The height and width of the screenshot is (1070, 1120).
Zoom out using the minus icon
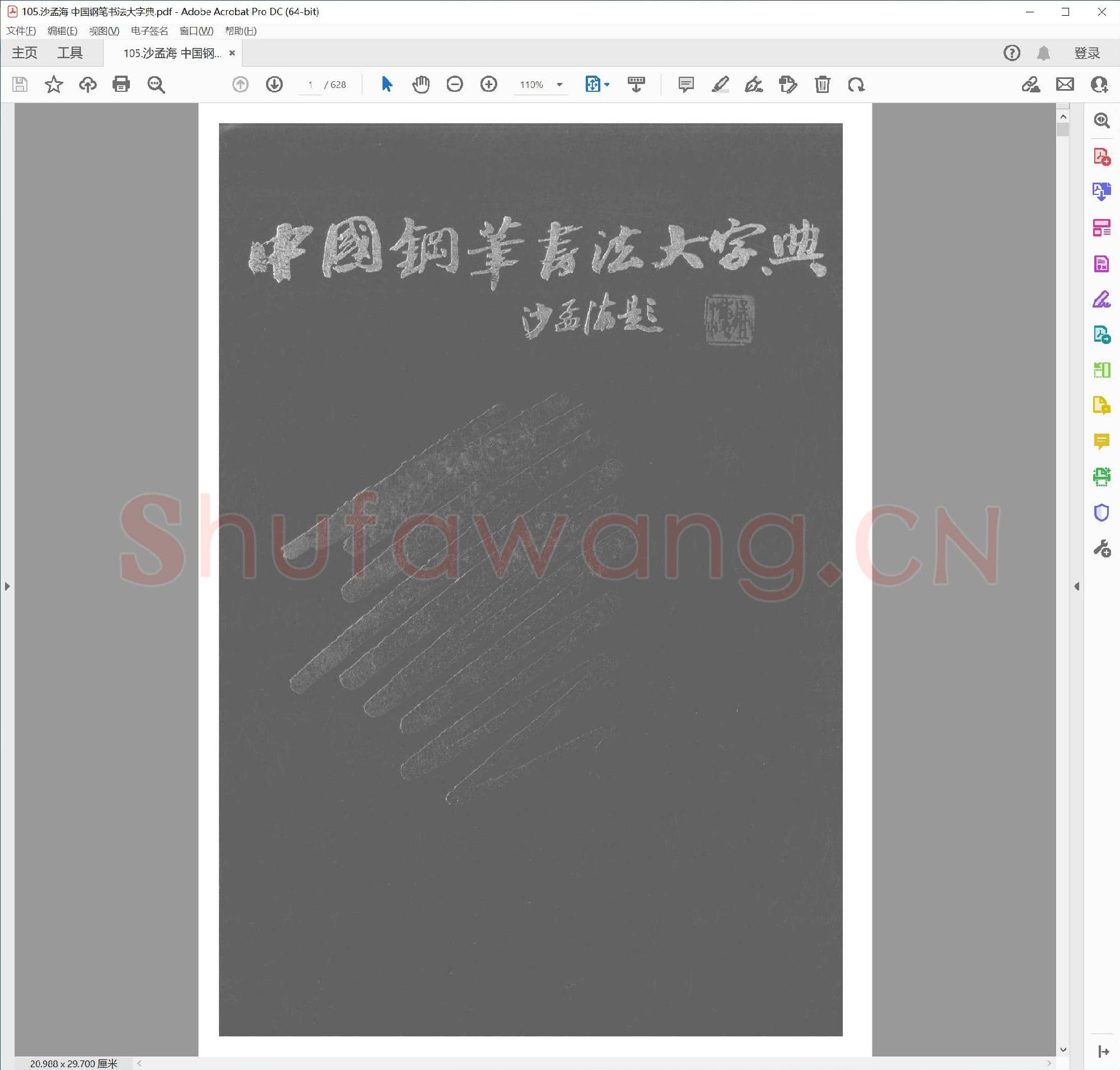coord(455,85)
